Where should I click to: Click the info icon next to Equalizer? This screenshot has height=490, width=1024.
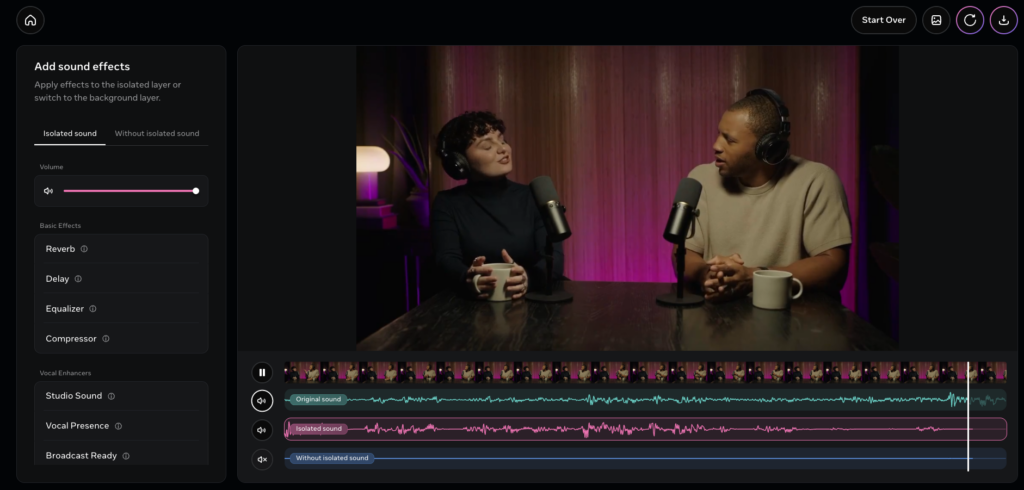coord(93,309)
